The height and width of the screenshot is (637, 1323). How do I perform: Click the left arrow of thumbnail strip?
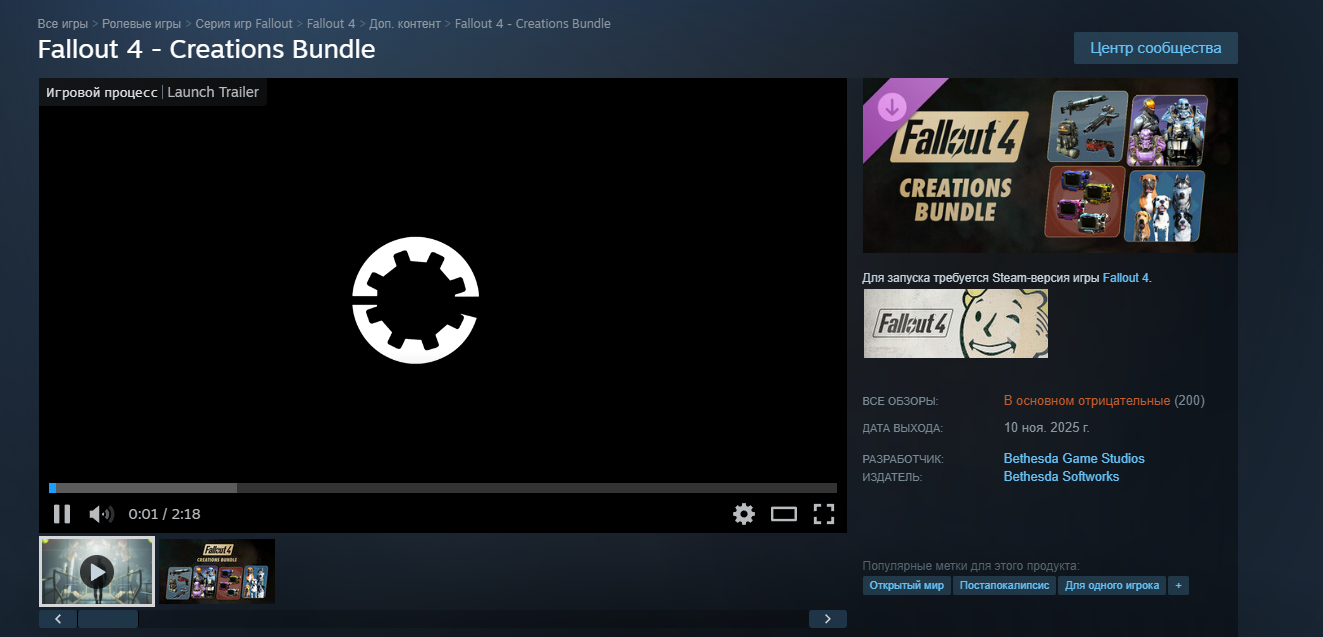click(x=58, y=619)
